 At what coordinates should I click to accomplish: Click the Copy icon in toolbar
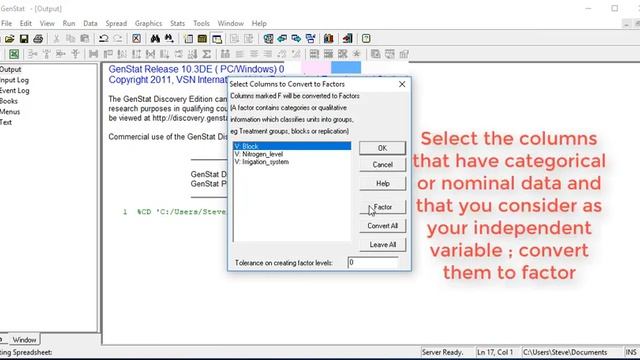click(70, 39)
